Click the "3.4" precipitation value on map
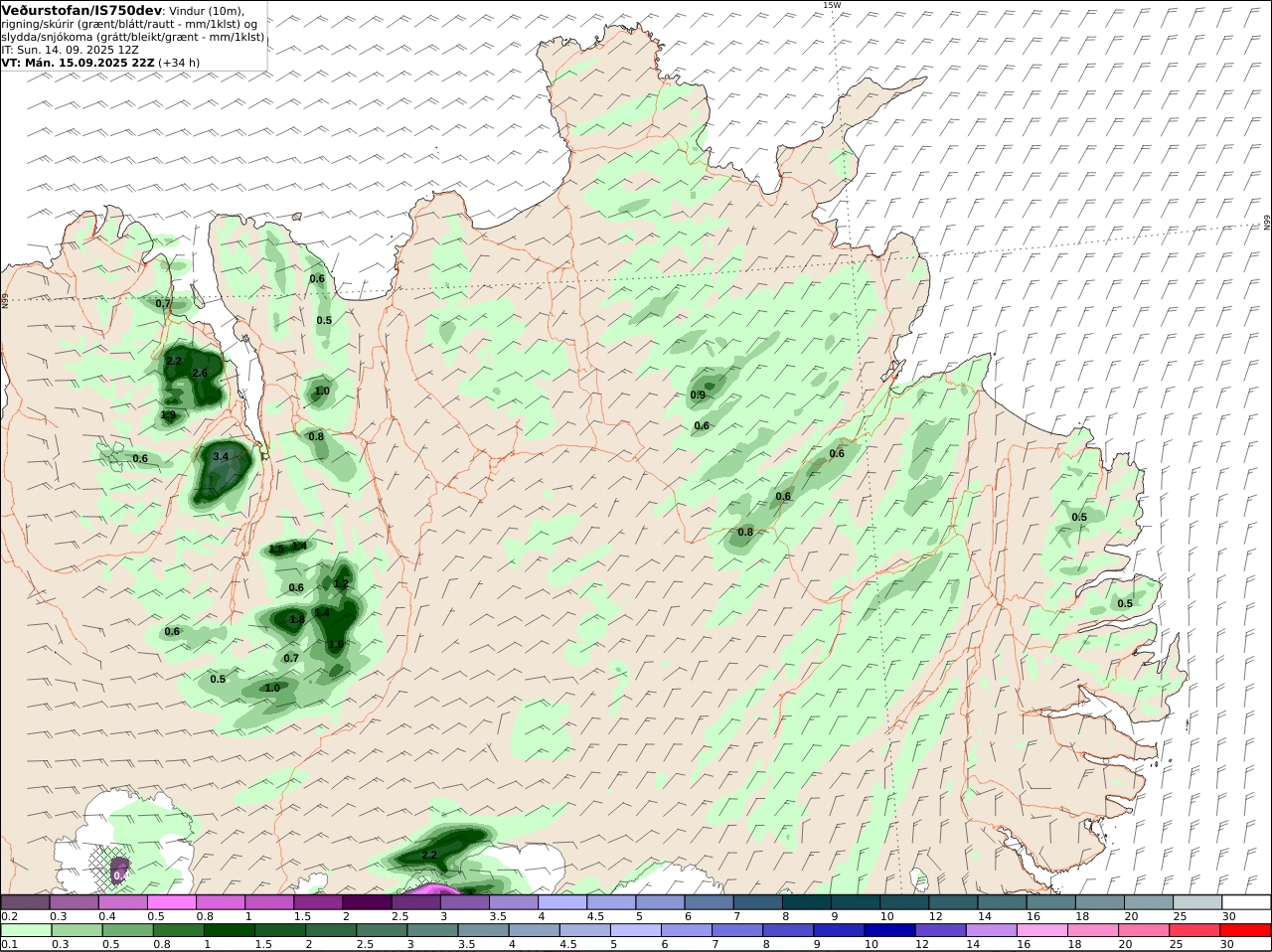The height and width of the screenshot is (952, 1272). pyautogui.click(x=221, y=457)
